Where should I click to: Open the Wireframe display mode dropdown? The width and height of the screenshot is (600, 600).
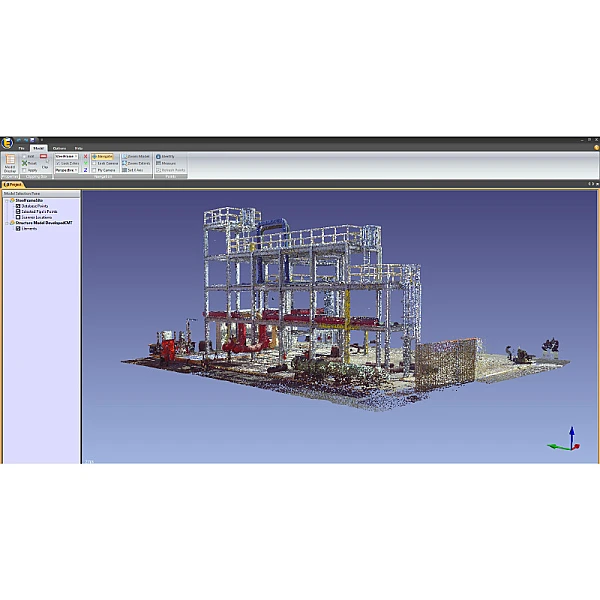pyautogui.click(x=67, y=156)
